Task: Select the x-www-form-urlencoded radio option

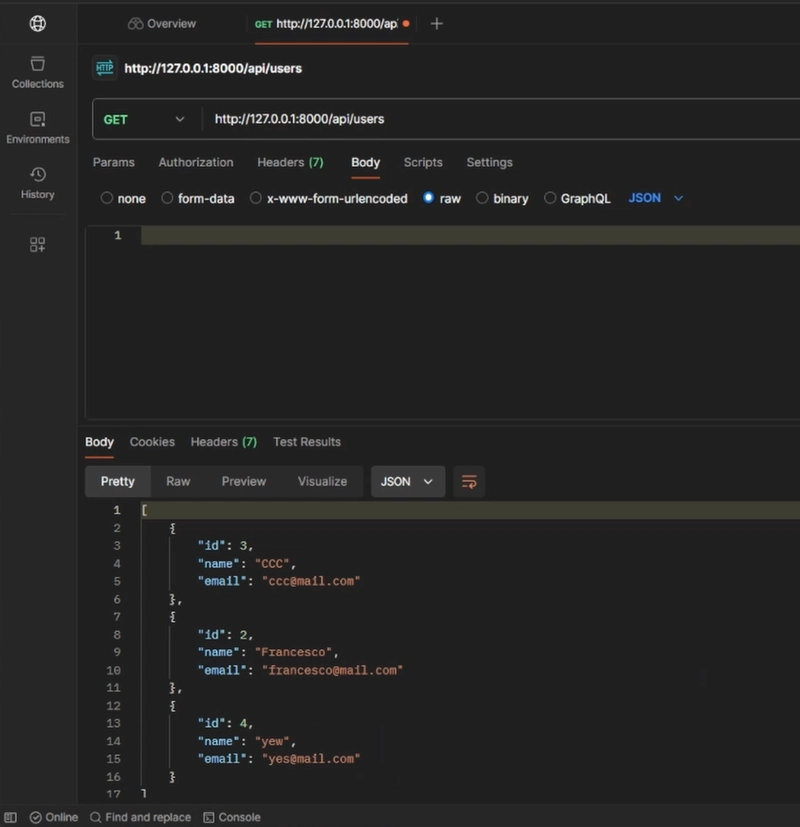Action: point(255,198)
